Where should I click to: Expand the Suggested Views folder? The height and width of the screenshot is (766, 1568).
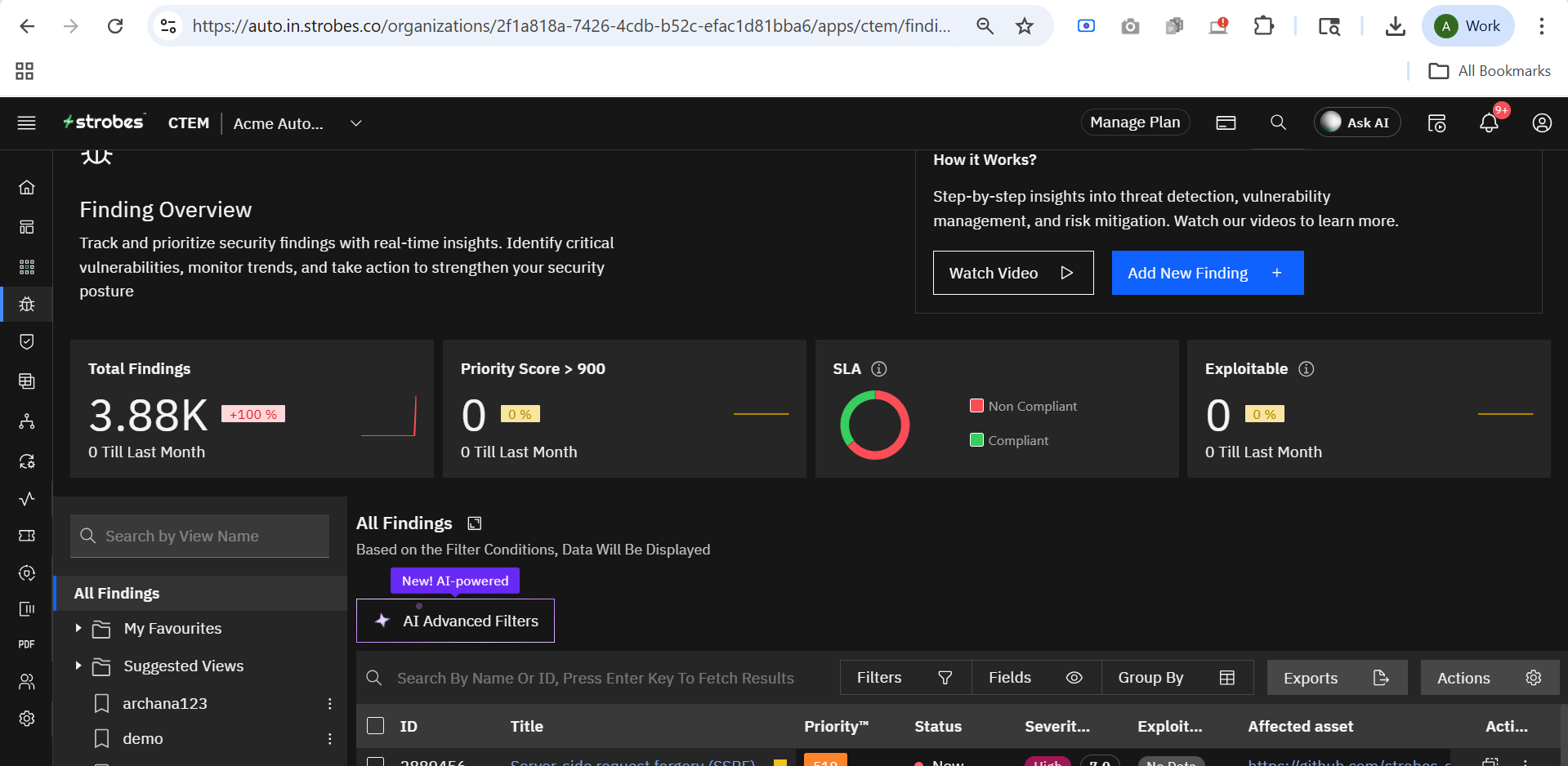[x=78, y=666]
